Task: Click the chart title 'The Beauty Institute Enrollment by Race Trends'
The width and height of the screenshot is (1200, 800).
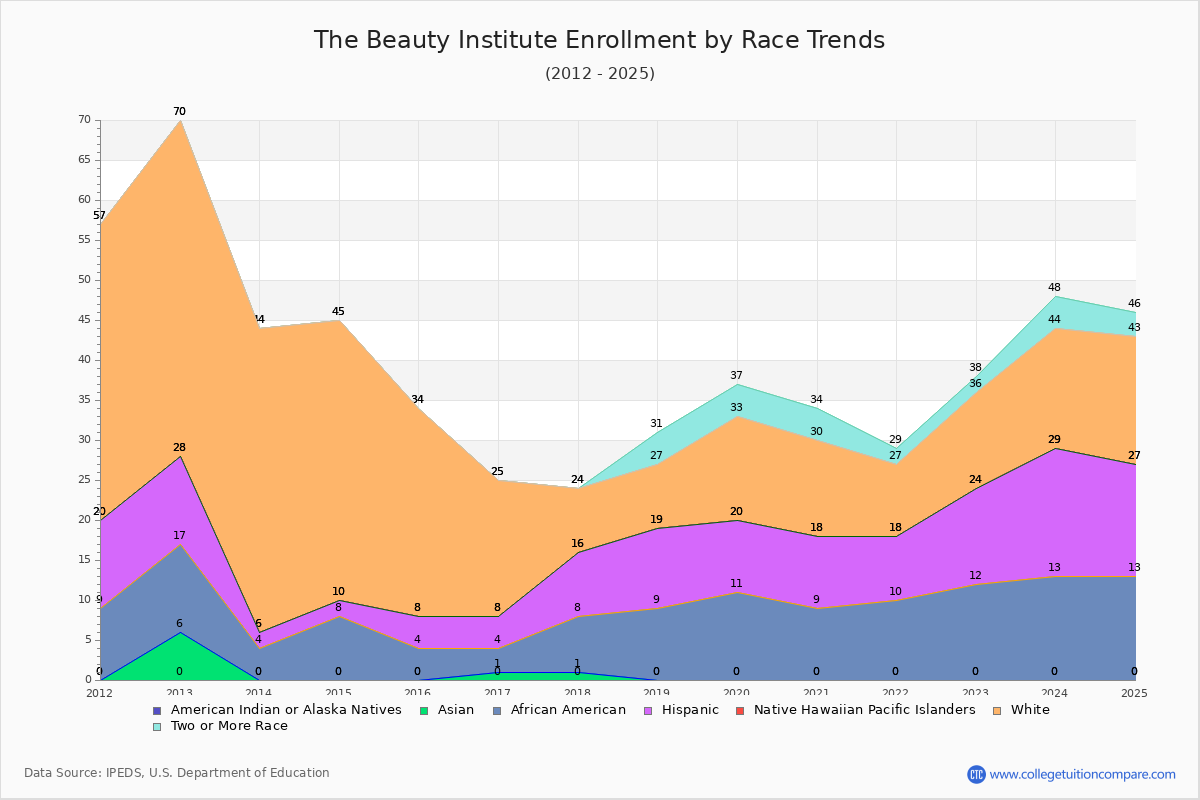Action: pyautogui.click(x=599, y=40)
